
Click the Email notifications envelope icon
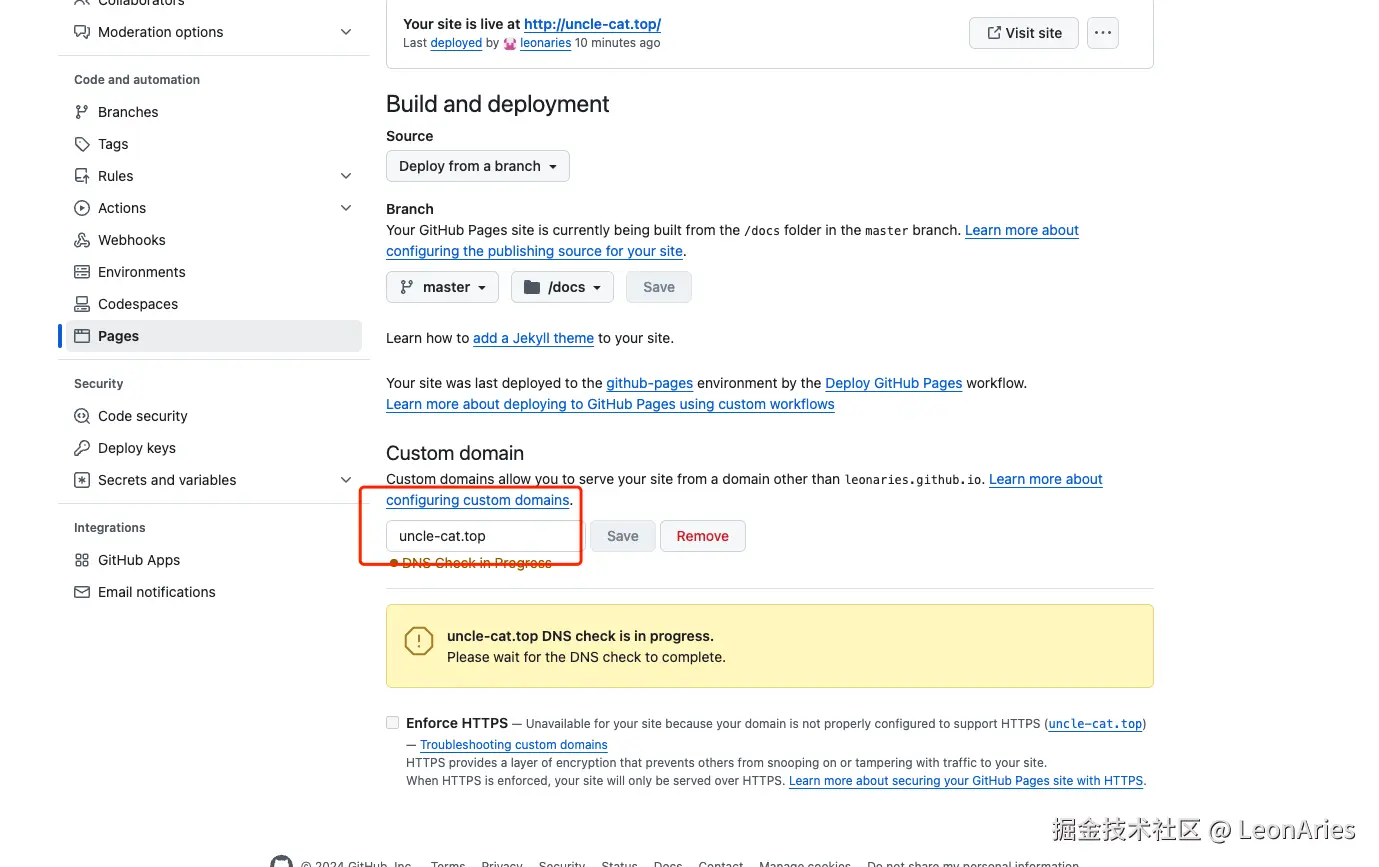(82, 592)
